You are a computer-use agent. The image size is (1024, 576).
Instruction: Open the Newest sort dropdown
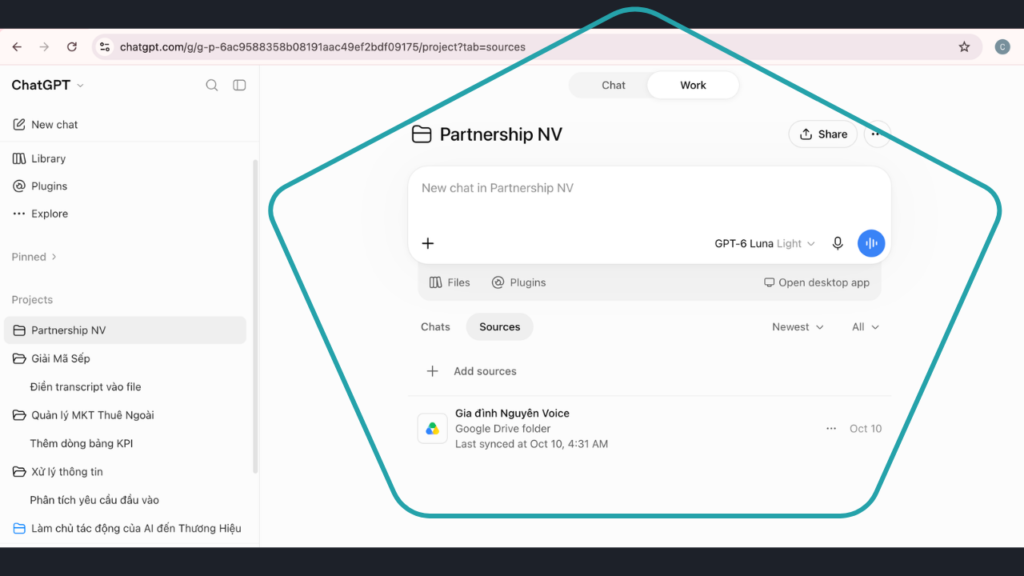tap(797, 327)
